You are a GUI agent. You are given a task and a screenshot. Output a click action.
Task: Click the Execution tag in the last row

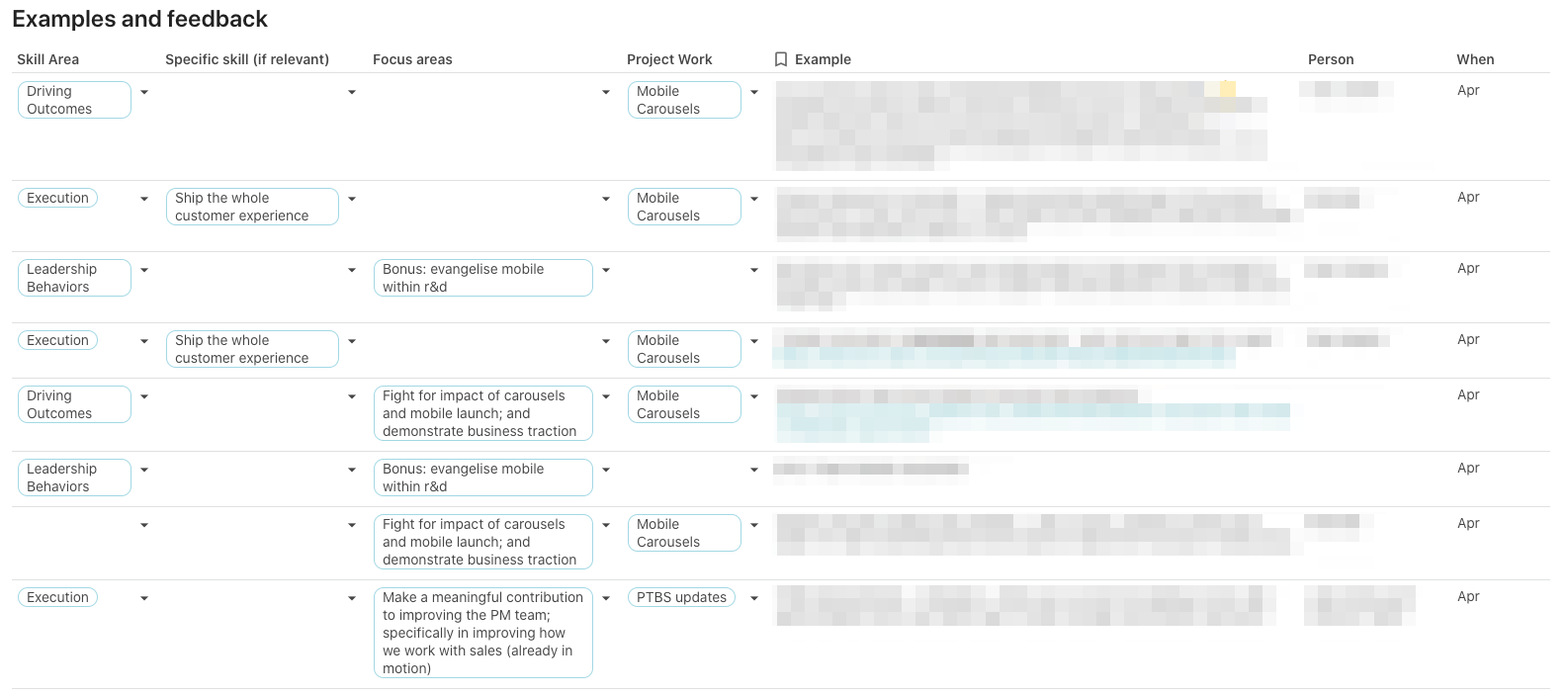pyautogui.click(x=57, y=597)
